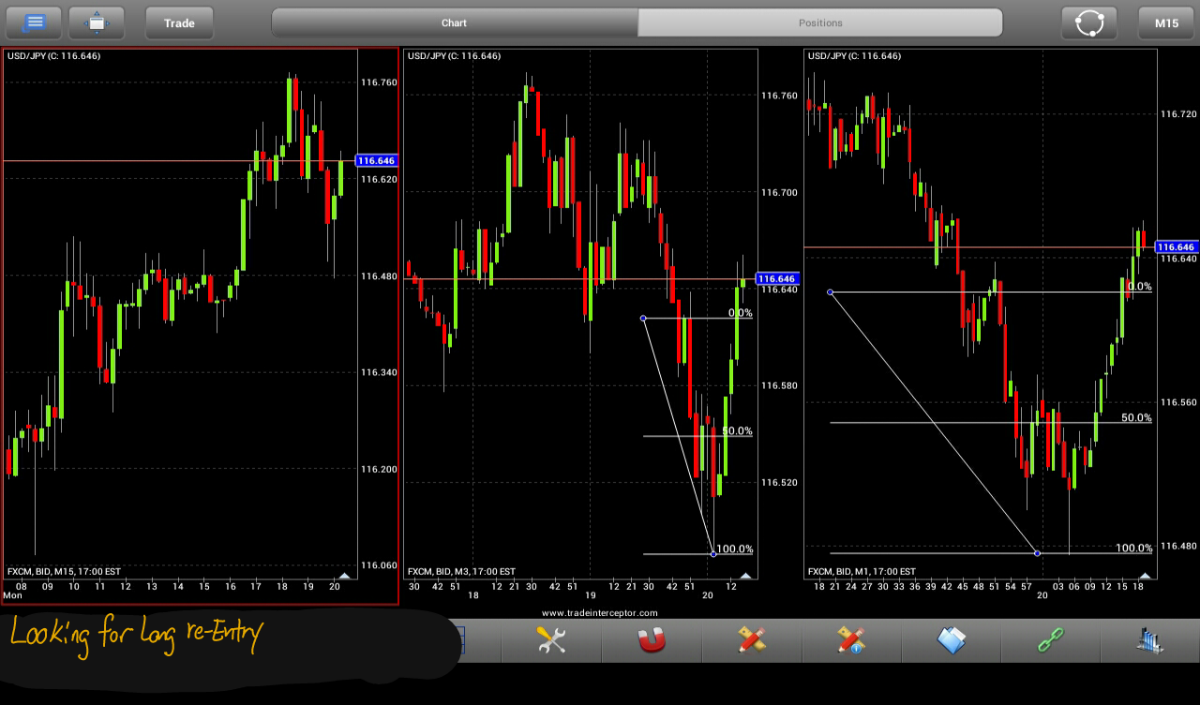Toggle the magnet snap tool

(x=652, y=641)
